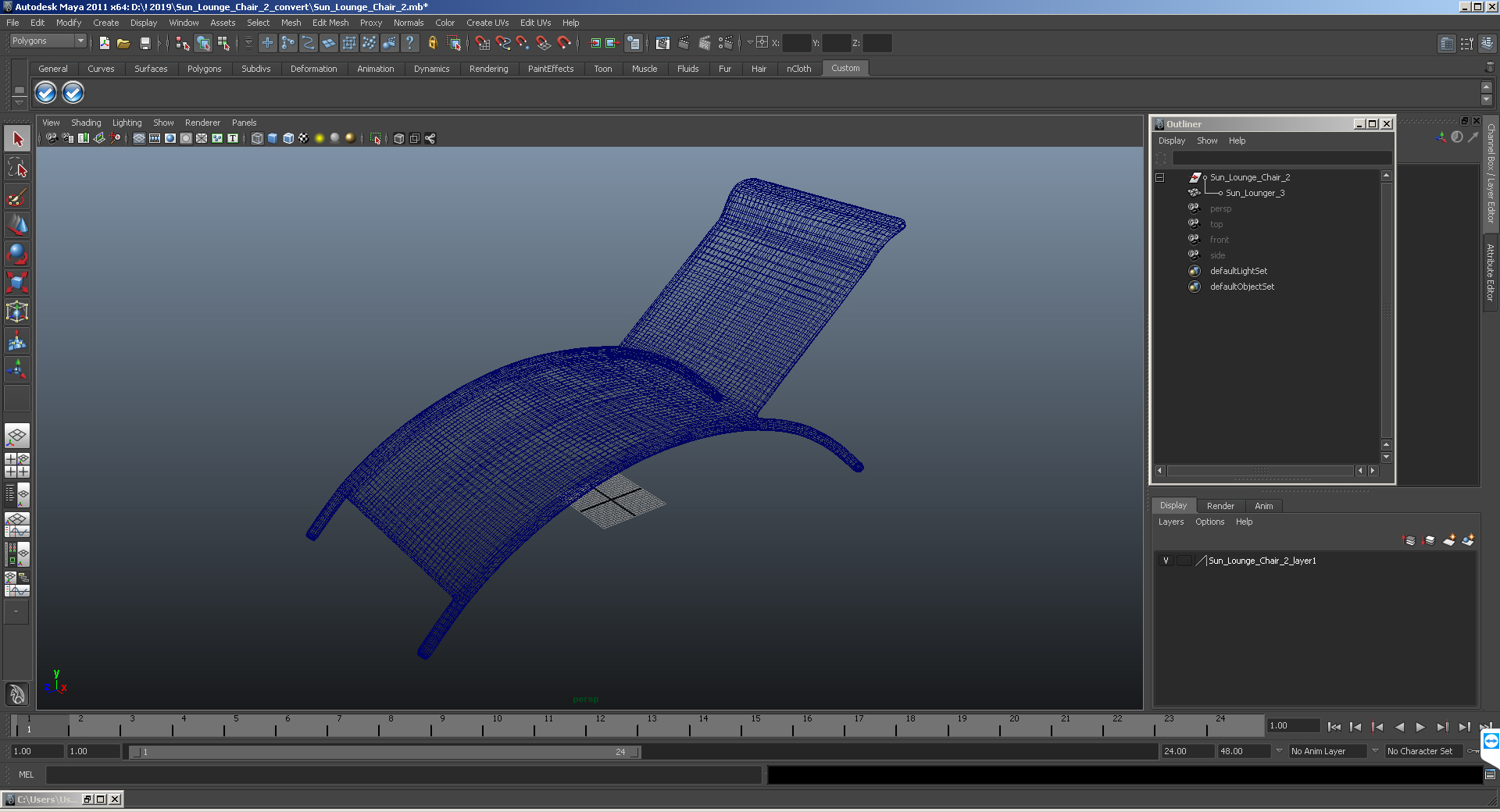The height and width of the screenshot is (812, 1500).
Task: Click the Render current frame clapperboard
Action: 684,43
